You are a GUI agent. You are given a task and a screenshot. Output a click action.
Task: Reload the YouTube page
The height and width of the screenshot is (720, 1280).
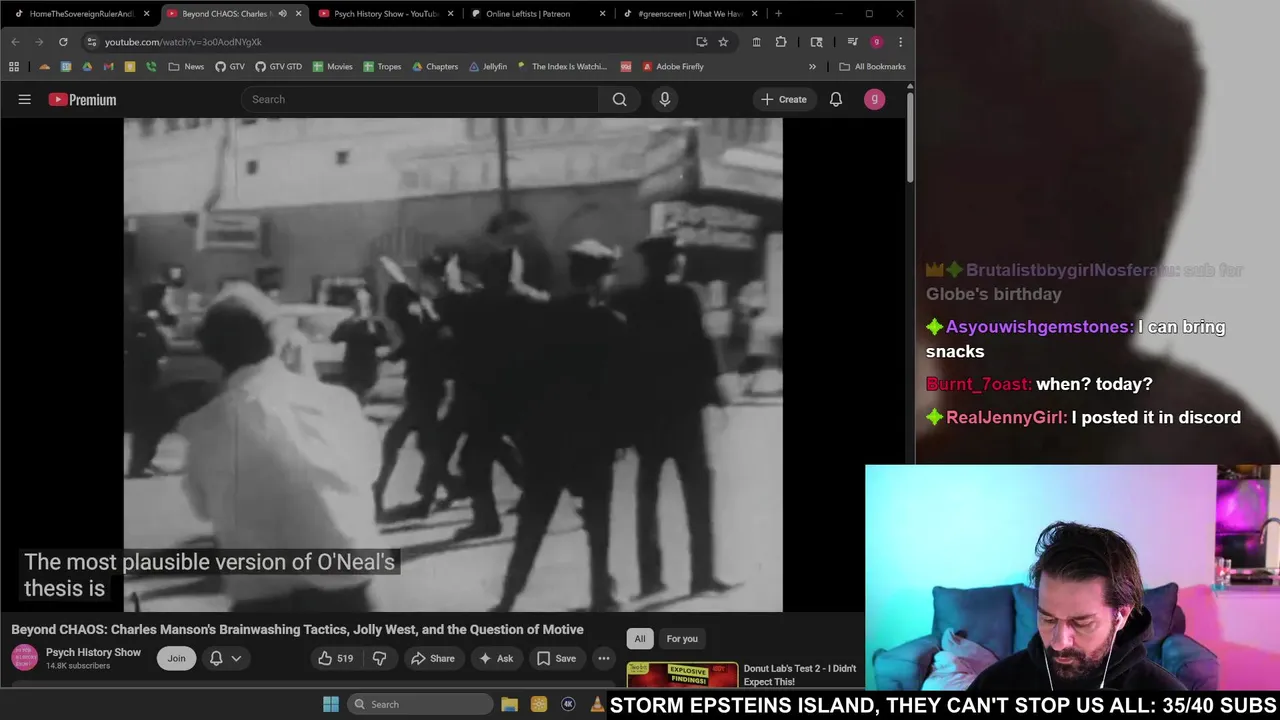click(63, 42)
